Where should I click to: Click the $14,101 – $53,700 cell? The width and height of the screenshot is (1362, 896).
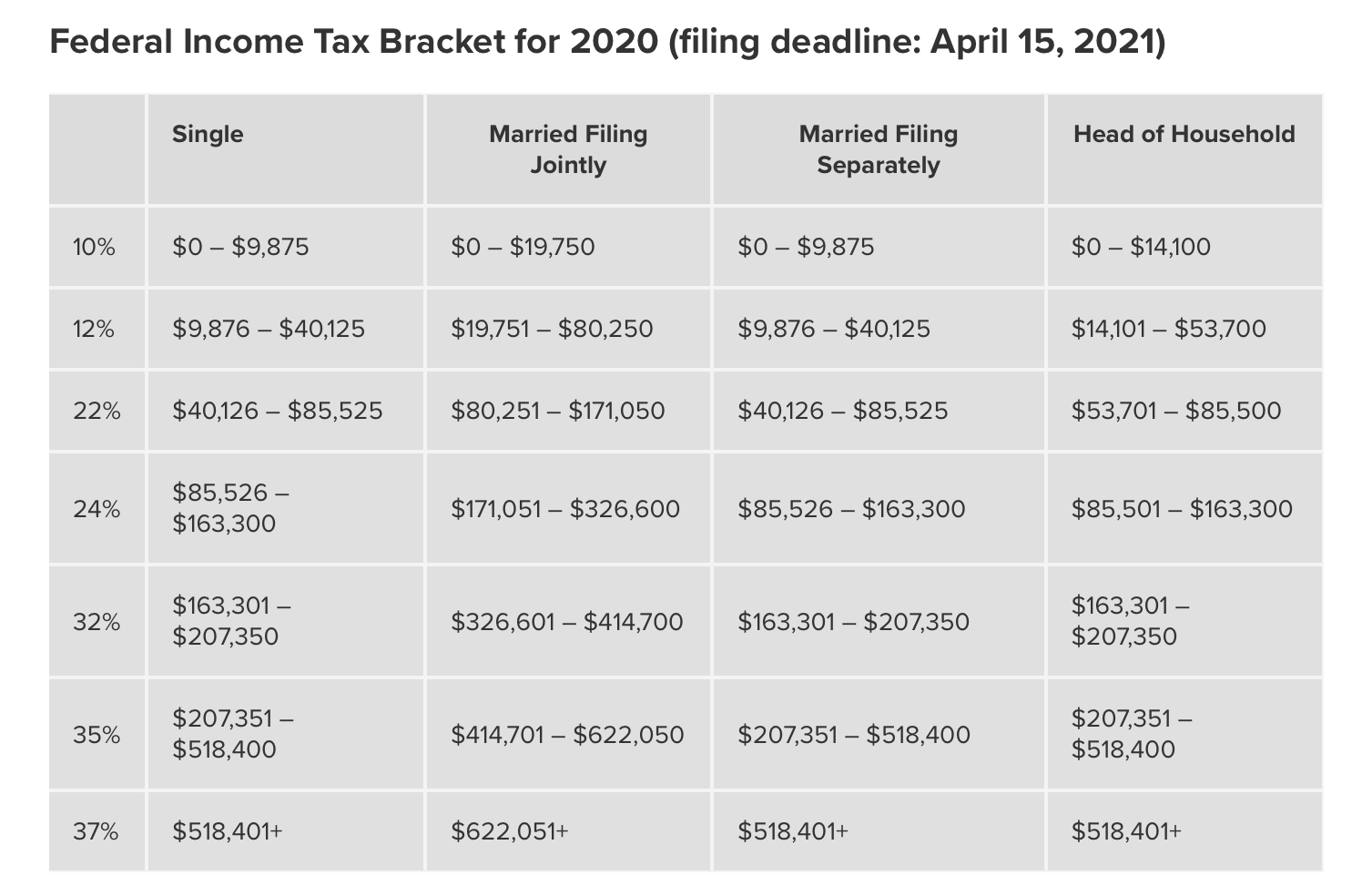pos(1169,329)
